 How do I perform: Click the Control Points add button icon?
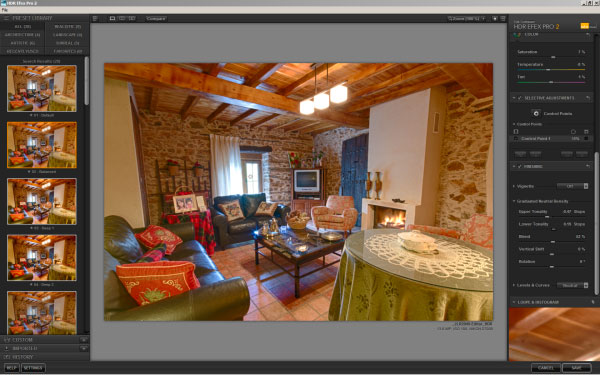[x=536, y=113]
